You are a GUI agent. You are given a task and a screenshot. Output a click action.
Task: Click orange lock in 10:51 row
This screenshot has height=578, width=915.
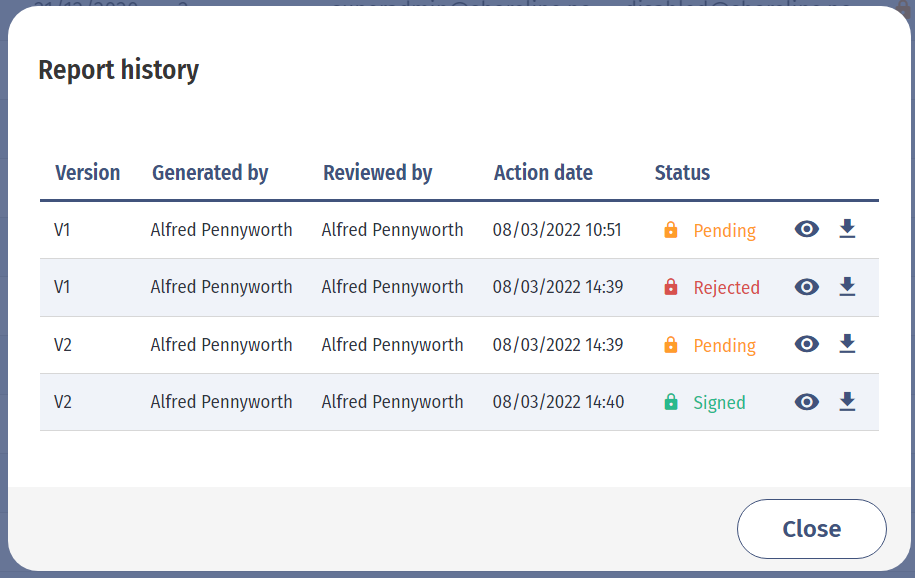coord(671,230)
